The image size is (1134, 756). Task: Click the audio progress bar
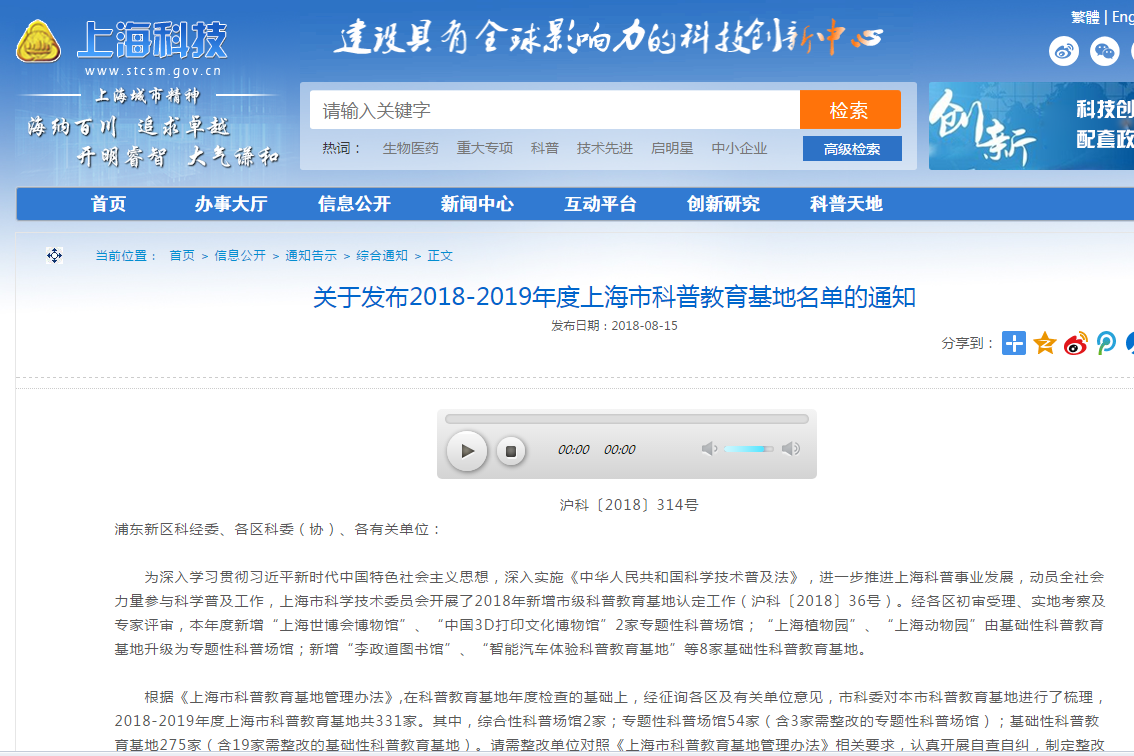point(626,419)
